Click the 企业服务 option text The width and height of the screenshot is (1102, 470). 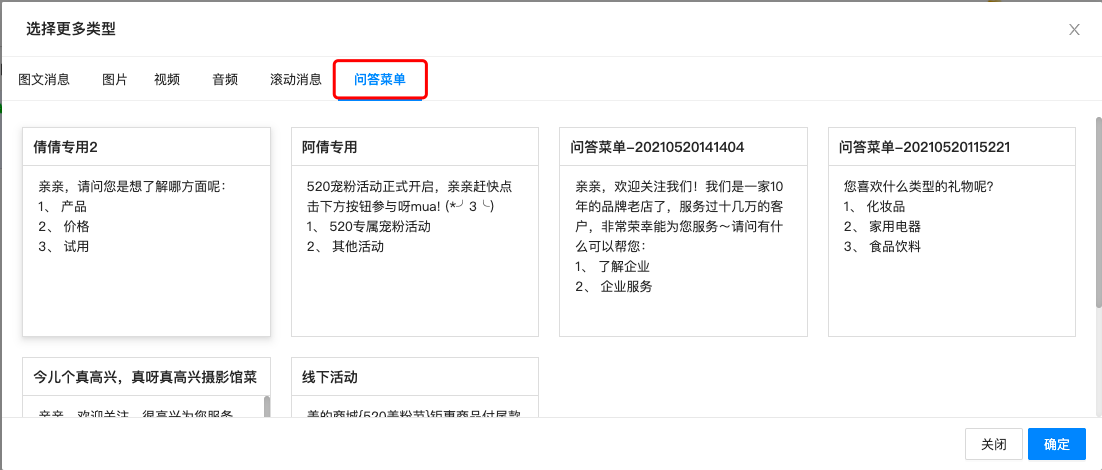[x=626, y=287]
